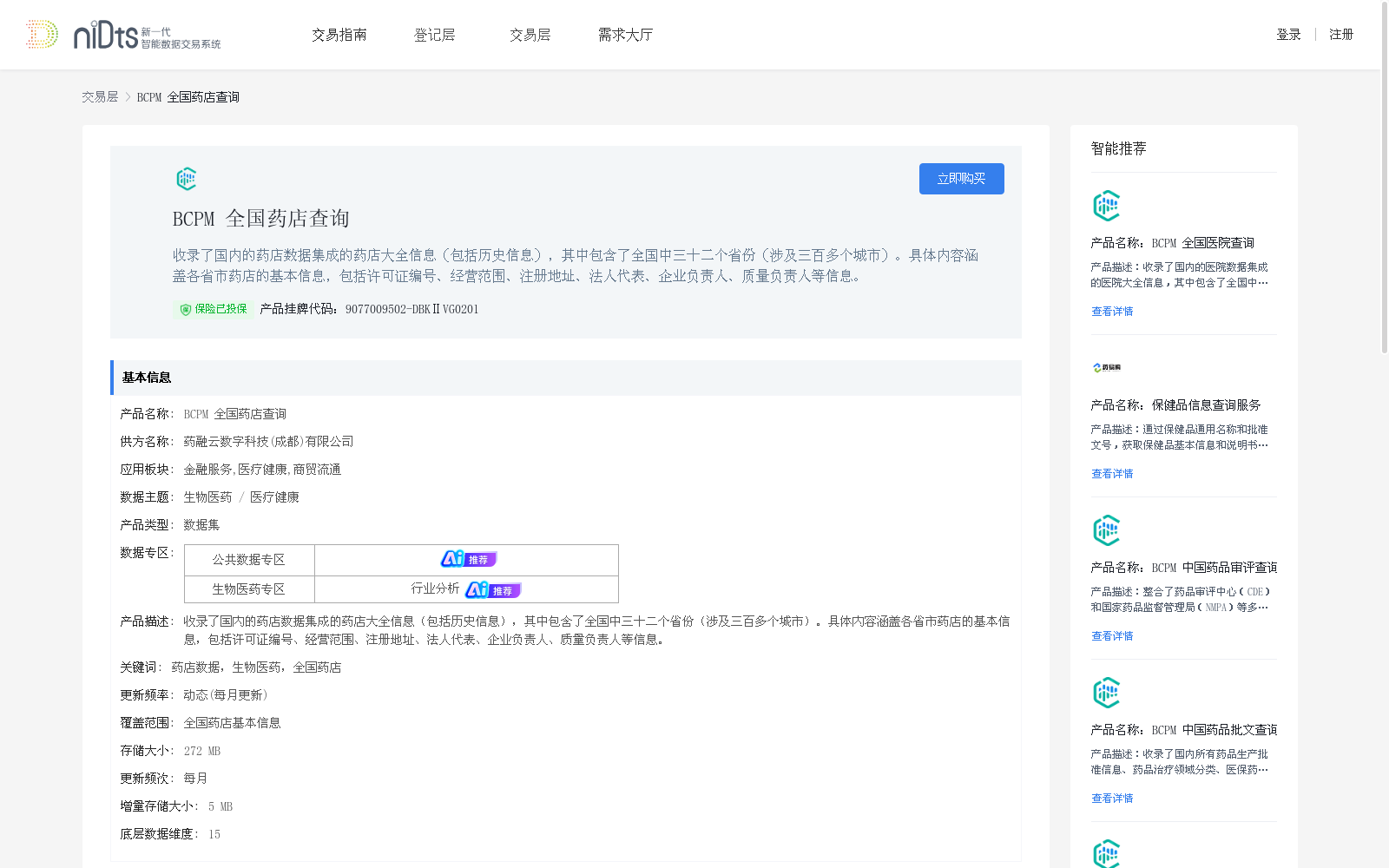Image resolution: width=1389 pixels, height=868 pixels.
Task: Click the product code 9077009502-DBKⅡVG0201
Action: tap(412, 309)
